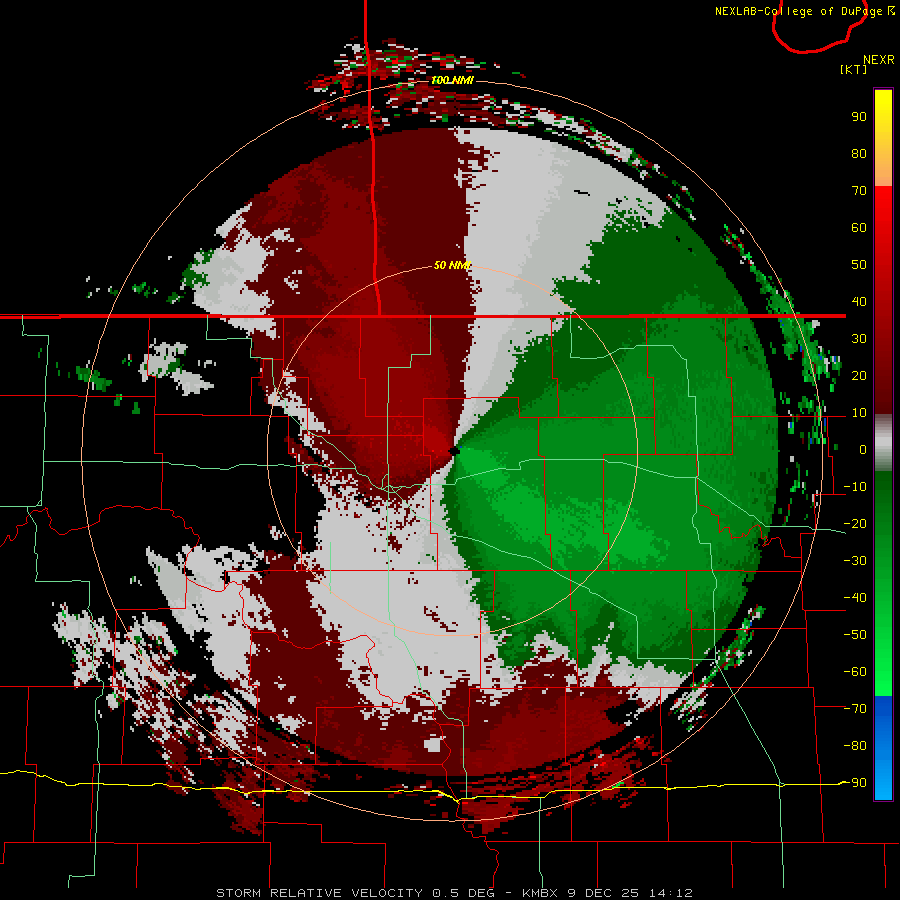Click the "STORM RELATIVE VELOCITY" caption text
This screenshot has height=900, width=900.
point(321,893)
